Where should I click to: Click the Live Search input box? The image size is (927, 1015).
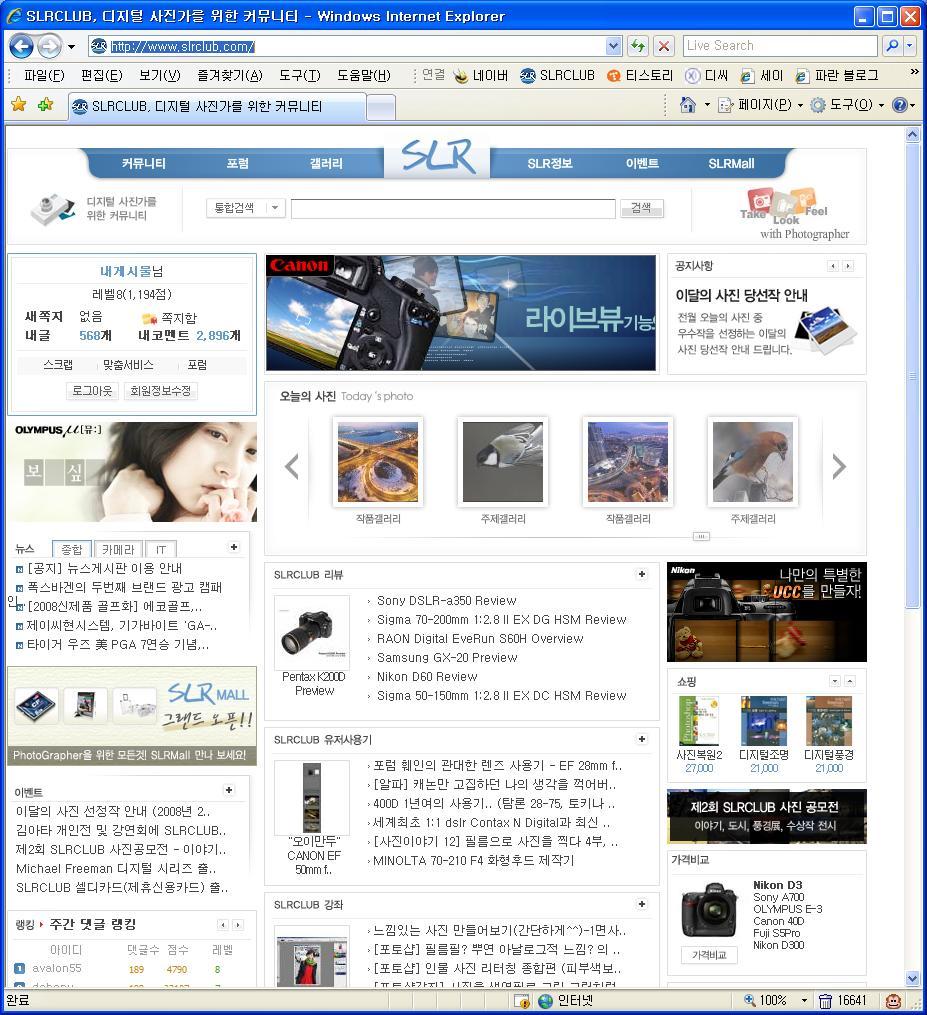[x=779, y=45]
